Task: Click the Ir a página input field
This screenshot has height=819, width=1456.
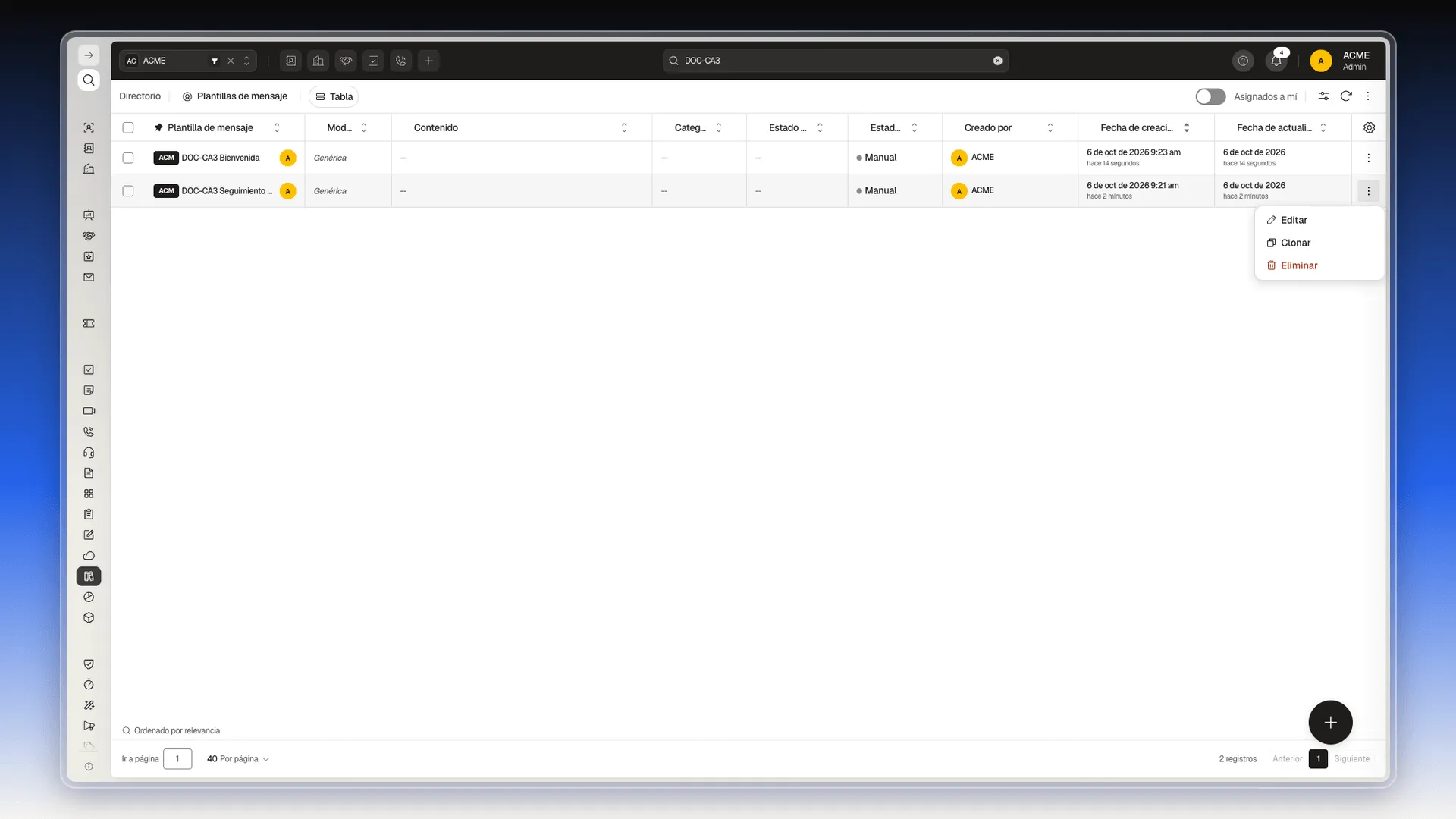Action: point(177,759)
